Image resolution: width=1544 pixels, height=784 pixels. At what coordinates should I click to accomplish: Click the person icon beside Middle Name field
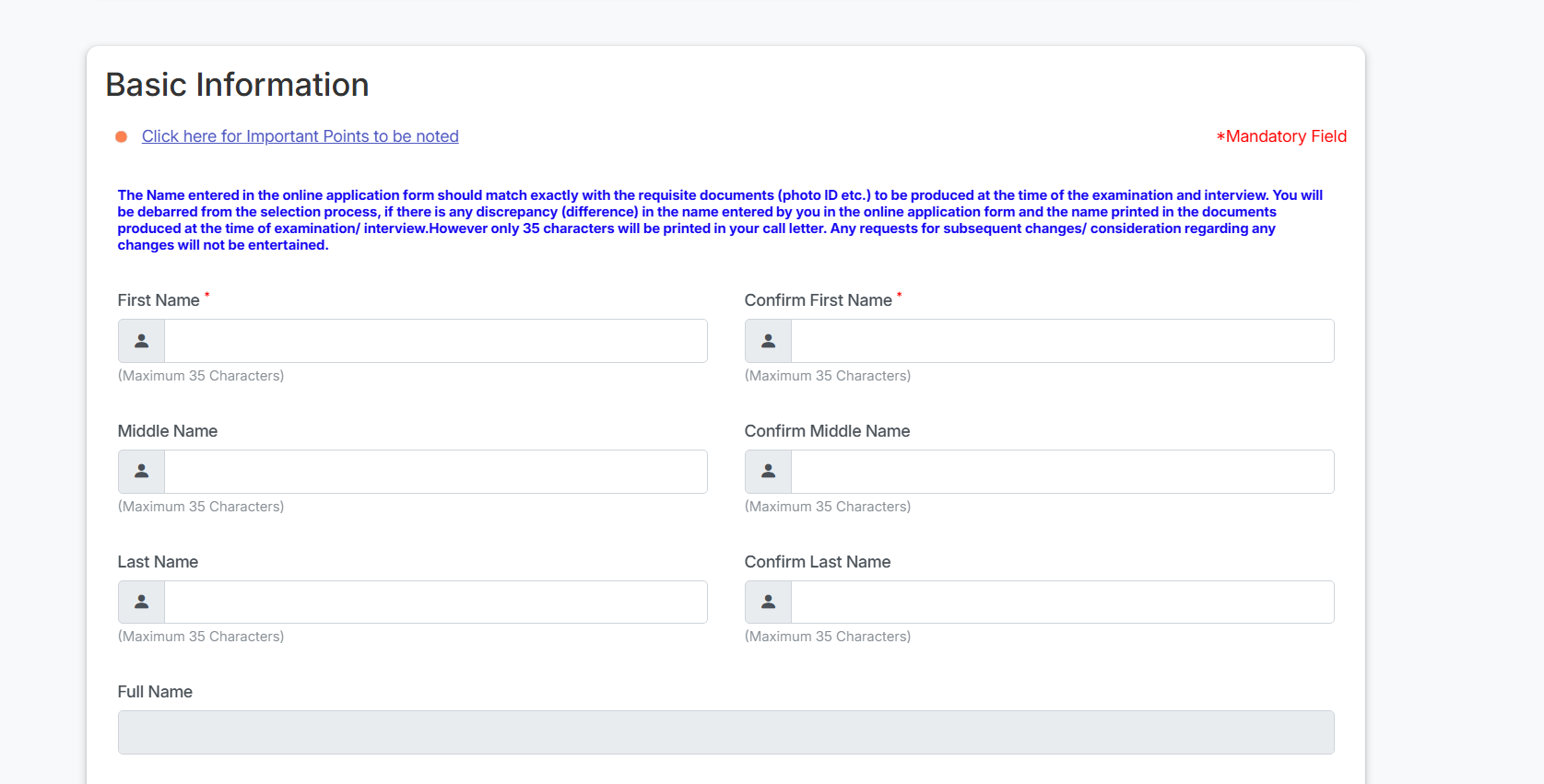(x=141, y=472)
